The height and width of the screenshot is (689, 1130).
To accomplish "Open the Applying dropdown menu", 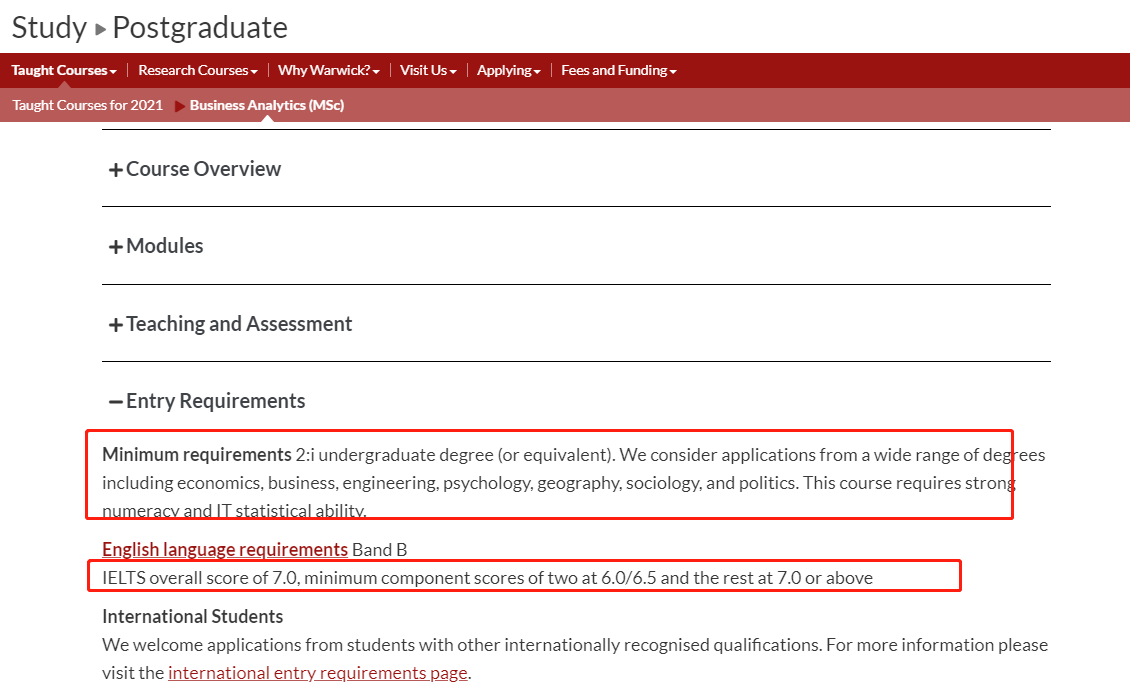I will coord(508,70).
